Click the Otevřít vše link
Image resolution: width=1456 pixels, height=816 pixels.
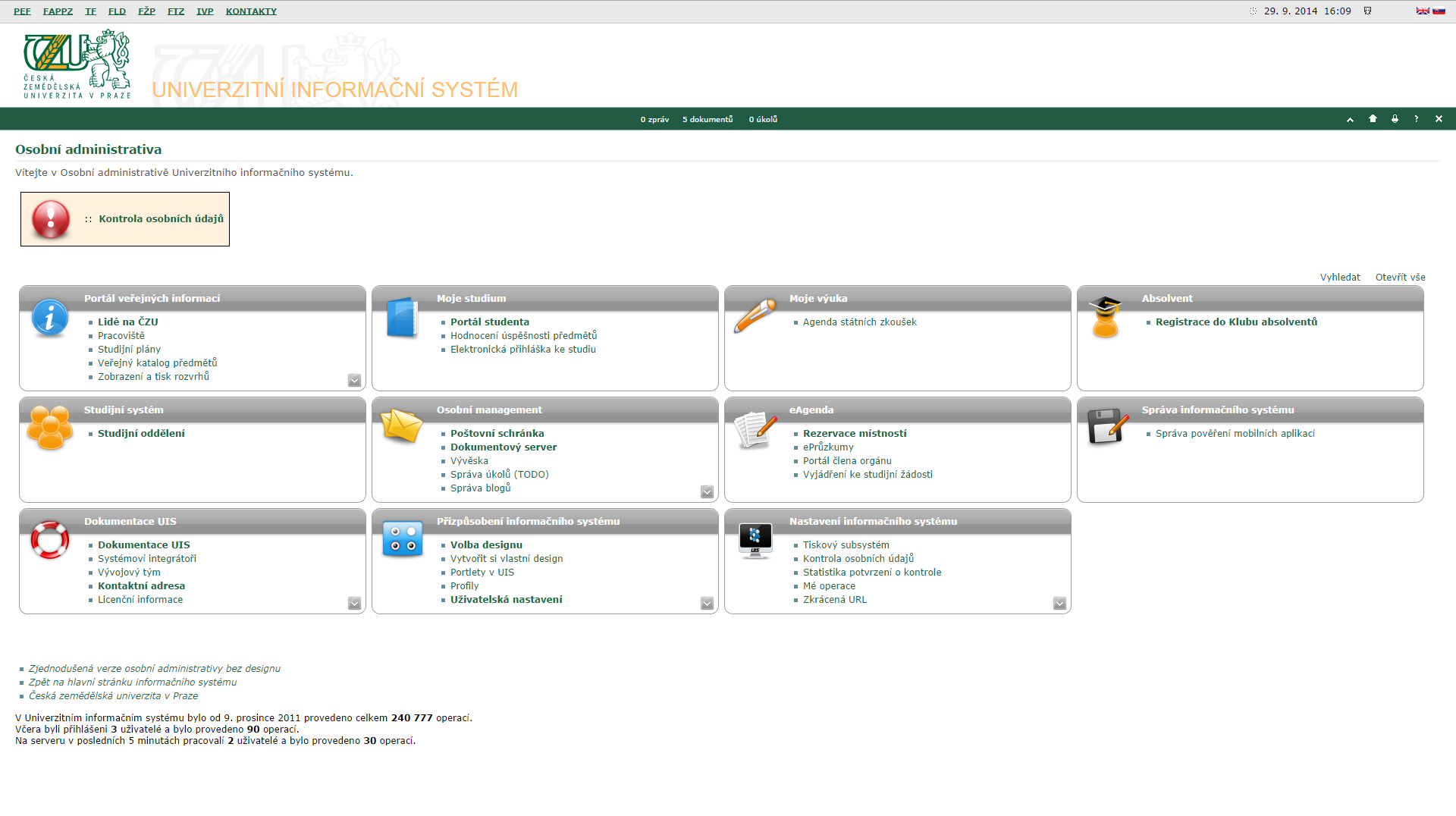tap(1400, 278)
